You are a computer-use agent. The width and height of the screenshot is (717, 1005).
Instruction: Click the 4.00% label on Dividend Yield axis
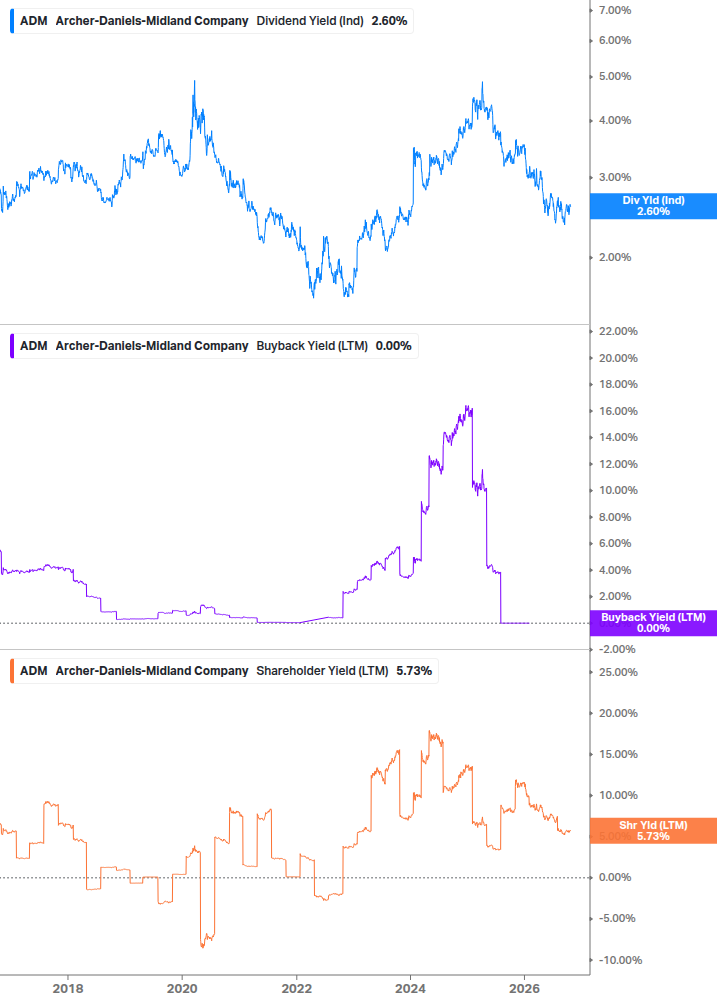(615, 120)
